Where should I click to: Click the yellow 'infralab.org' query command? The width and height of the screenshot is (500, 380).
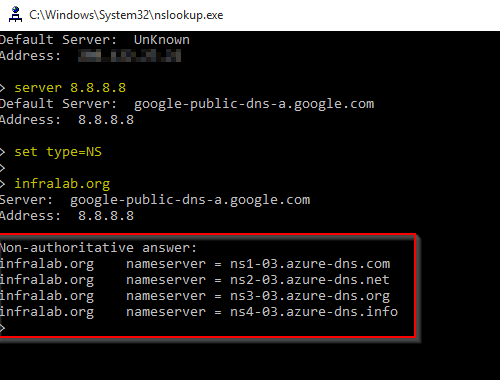(x=62, y=184)
